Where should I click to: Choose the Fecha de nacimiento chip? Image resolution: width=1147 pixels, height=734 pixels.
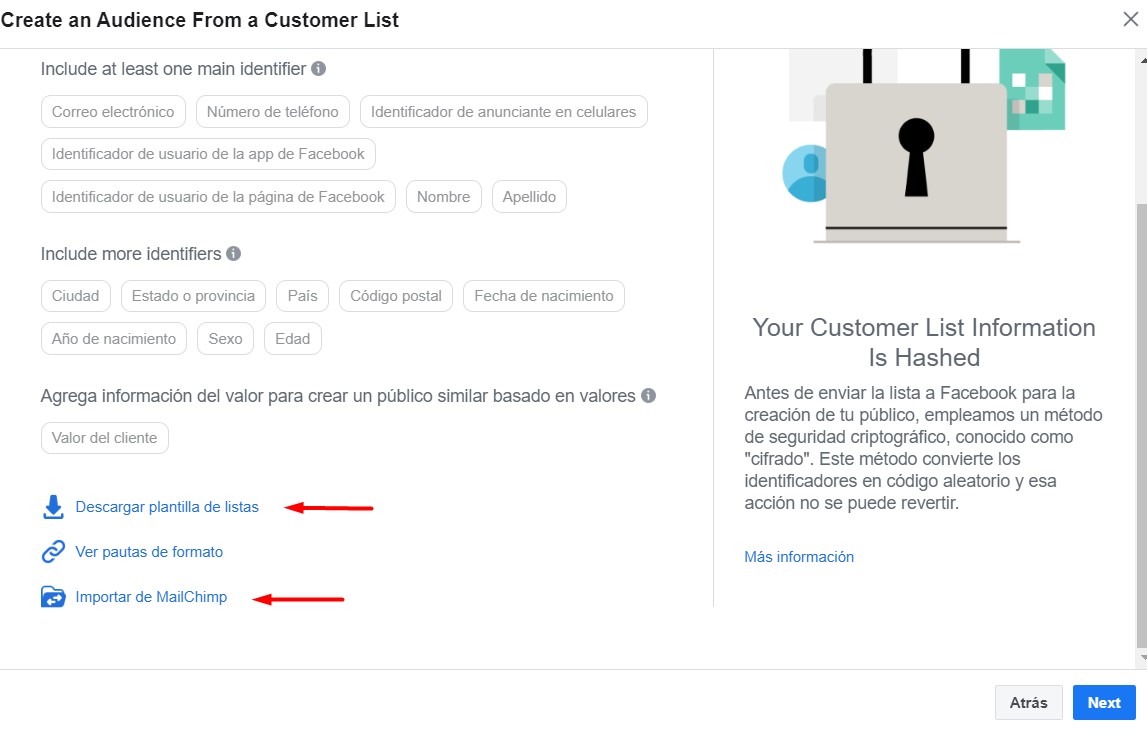[544, 296]
